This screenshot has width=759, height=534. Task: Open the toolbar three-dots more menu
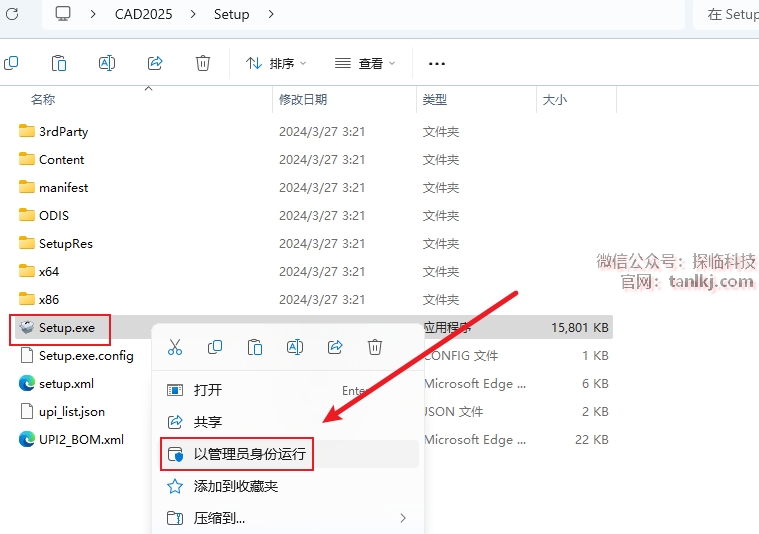437,63
